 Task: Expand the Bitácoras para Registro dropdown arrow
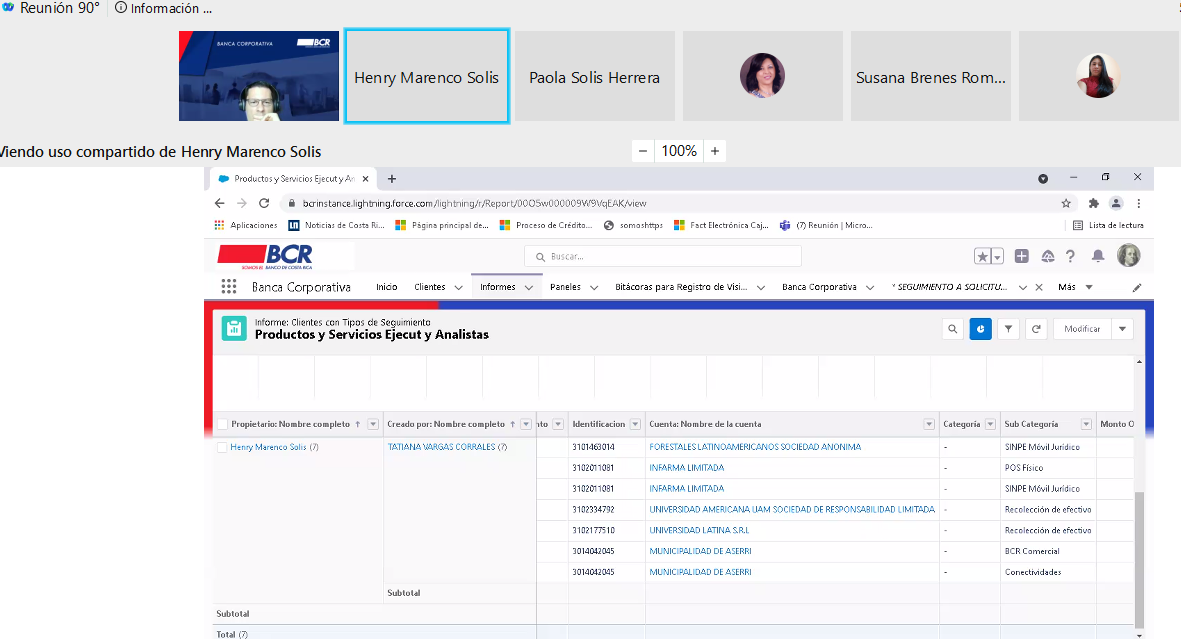(x=761, y=287)
